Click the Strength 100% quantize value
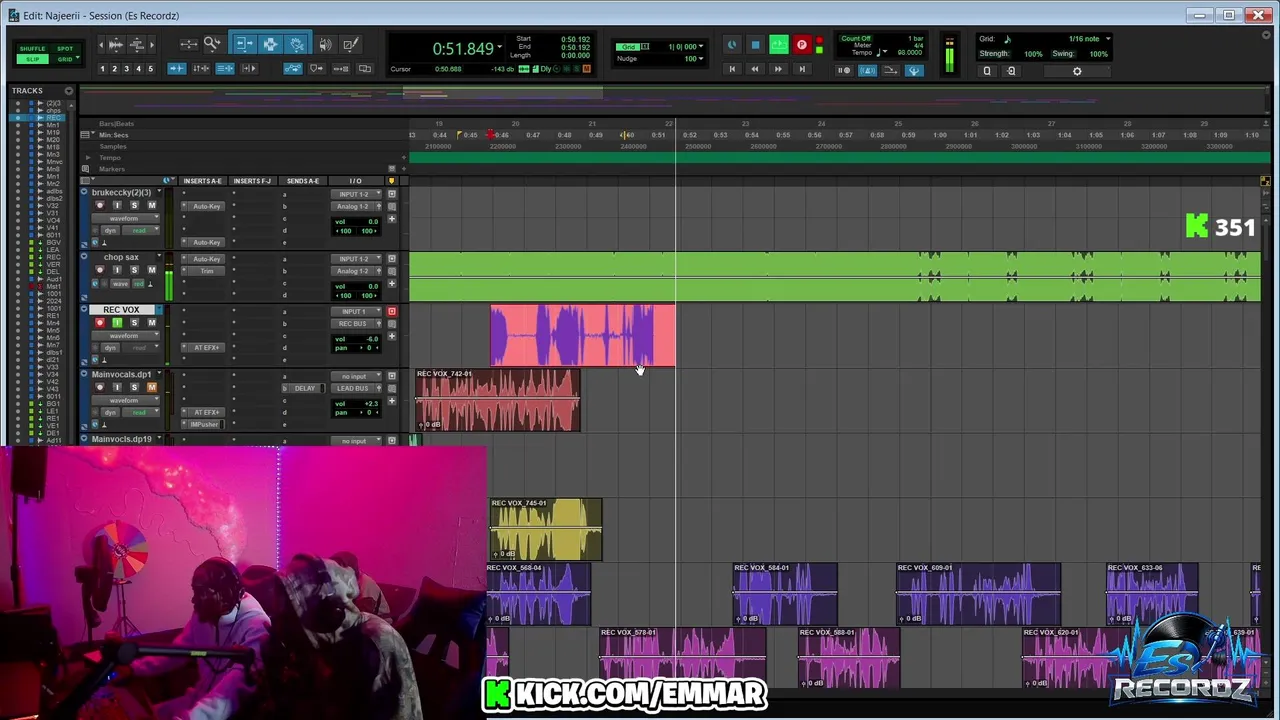 pos(1033,54)
